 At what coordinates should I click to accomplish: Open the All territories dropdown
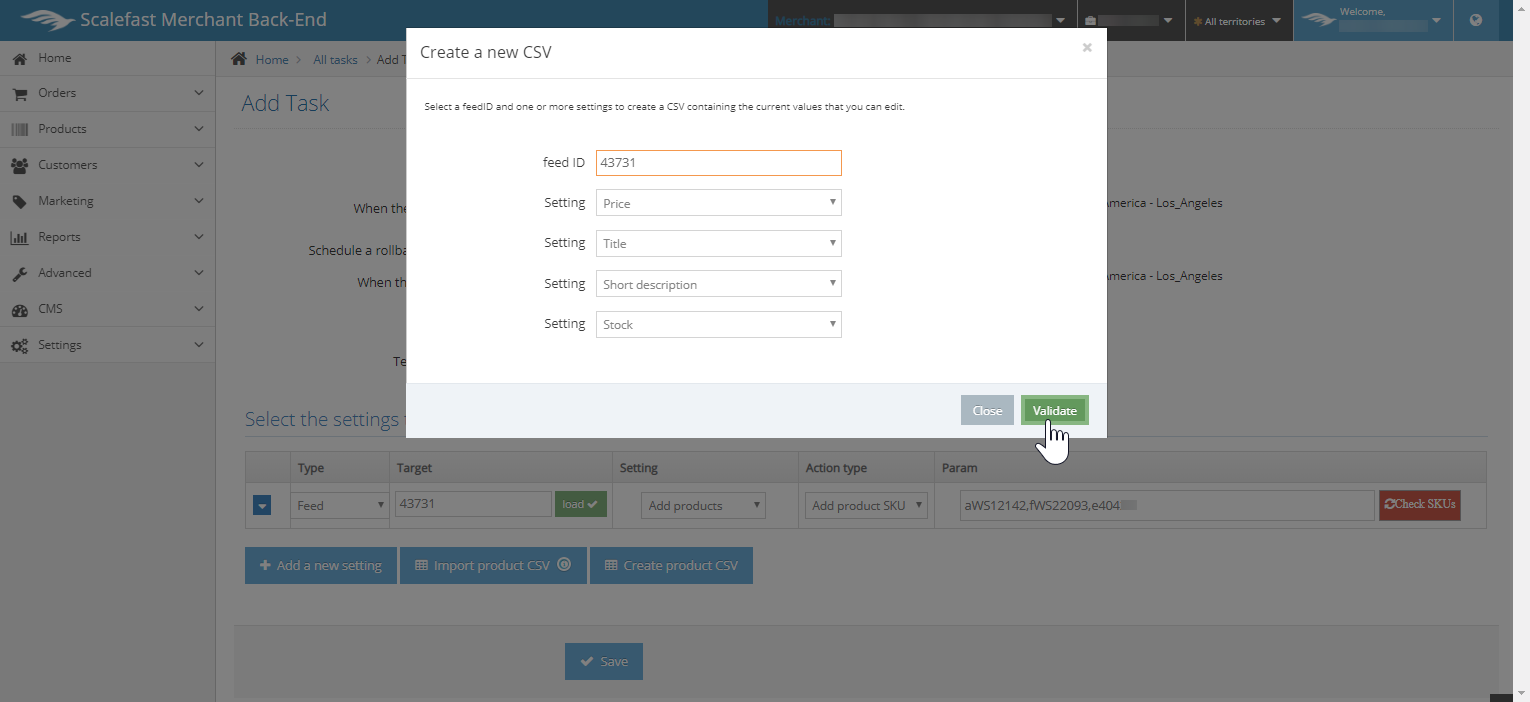tap(1238, 21)
